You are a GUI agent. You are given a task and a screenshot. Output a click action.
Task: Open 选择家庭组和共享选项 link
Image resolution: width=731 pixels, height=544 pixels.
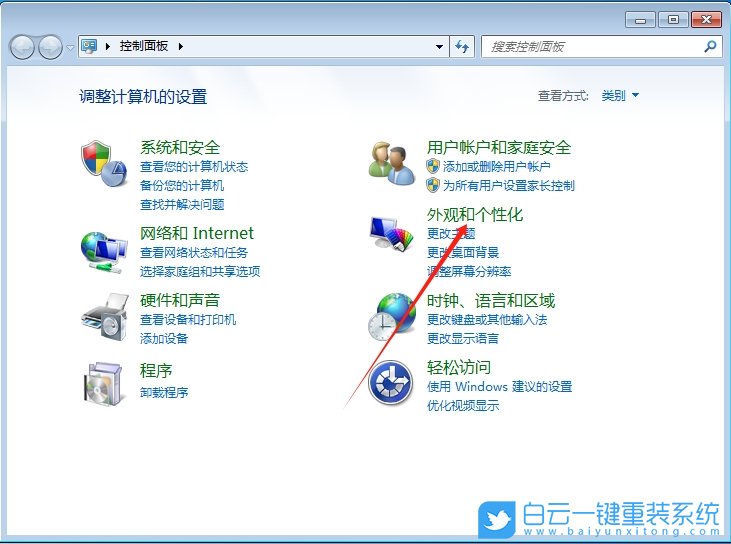tap(200, 271)
